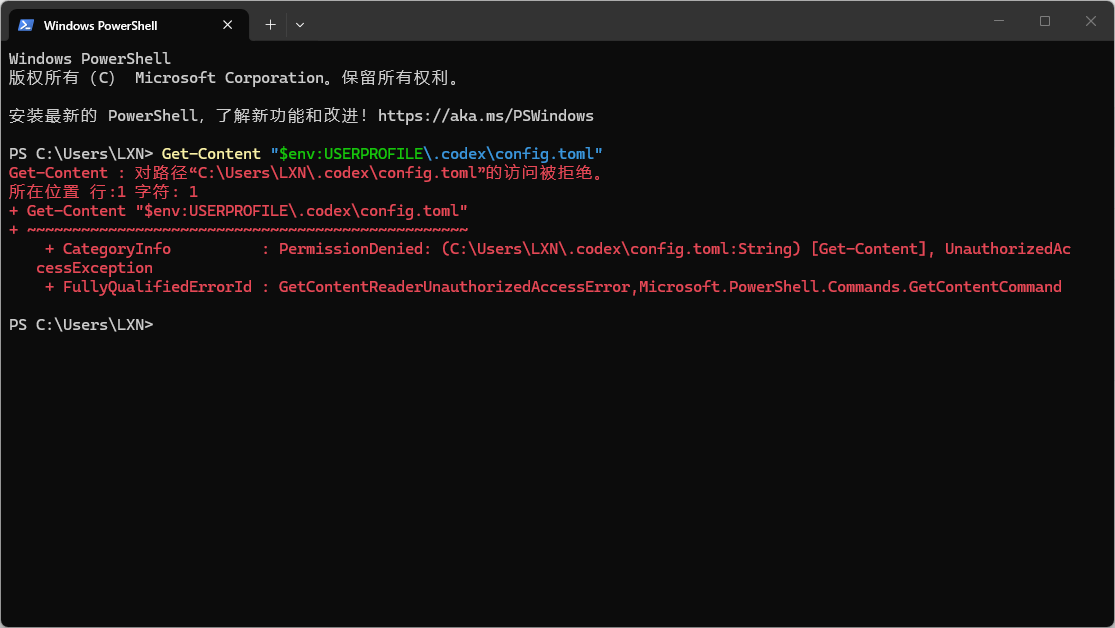Click the "$env:USERPROFILE\.codex\config.toml" argument in the typed command
Screen dimensions: 1115x628
437,154
